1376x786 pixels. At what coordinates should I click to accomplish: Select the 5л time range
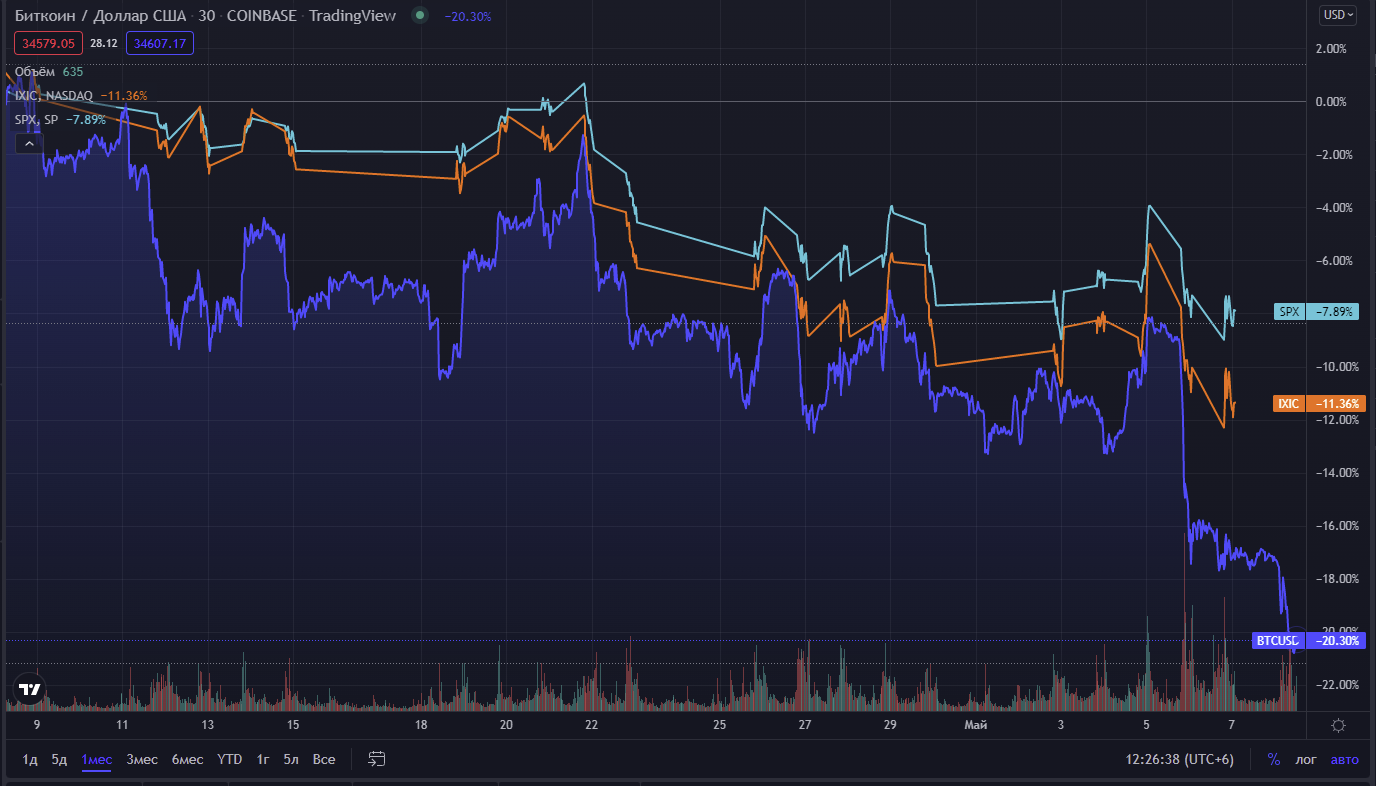pos(291,759)
